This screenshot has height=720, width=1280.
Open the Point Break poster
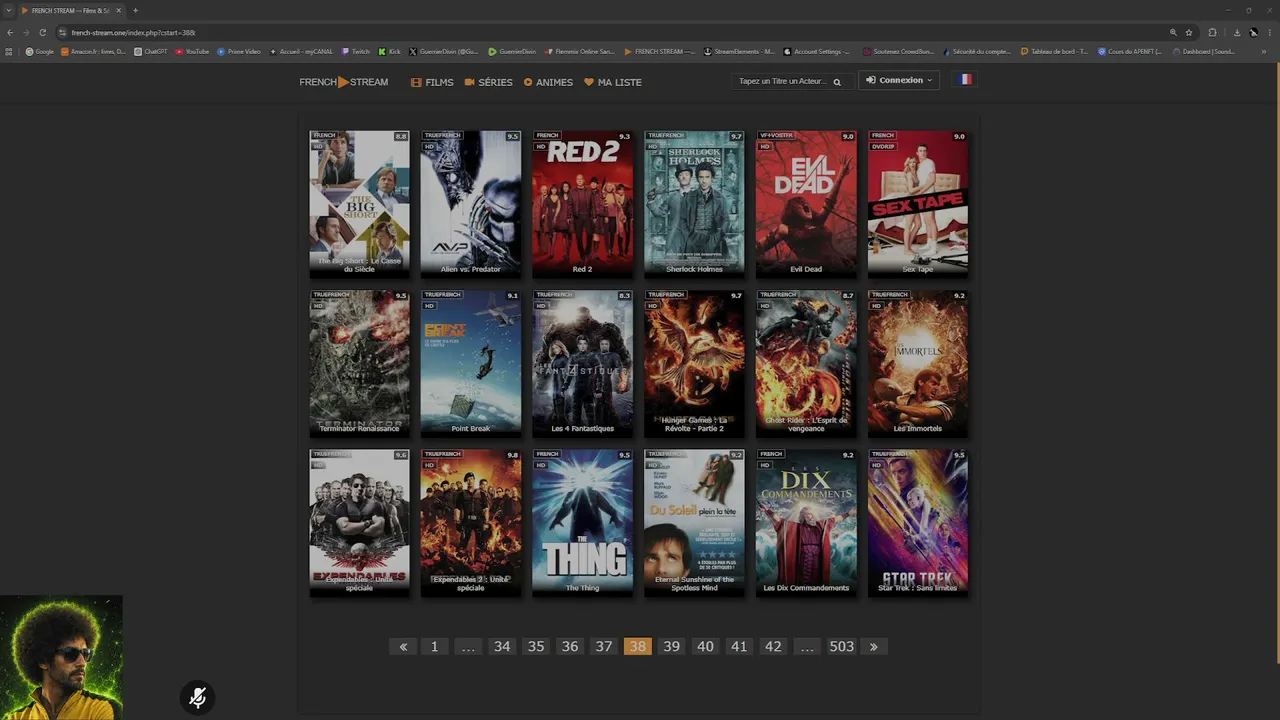[471, 363]
